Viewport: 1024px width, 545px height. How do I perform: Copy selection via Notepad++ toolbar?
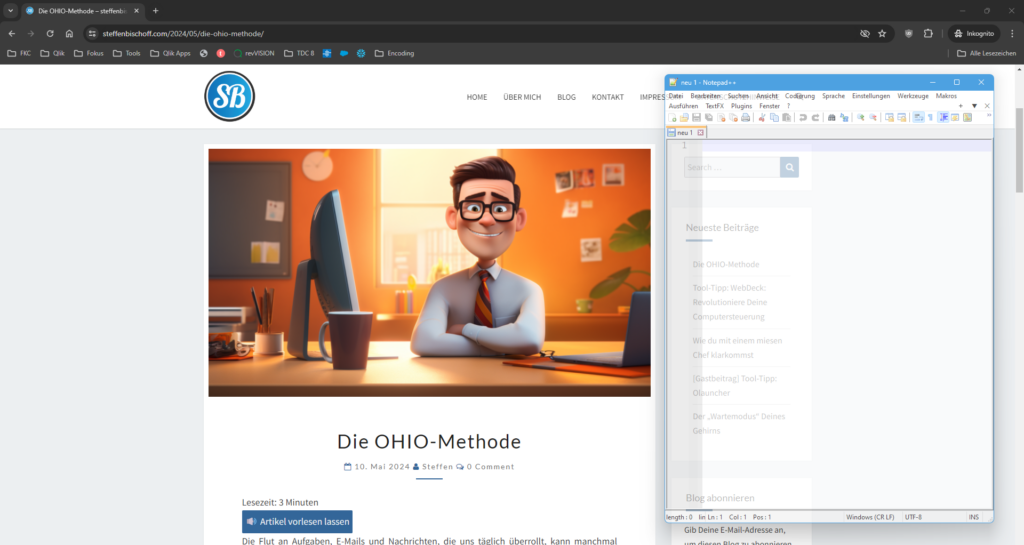[x=774, y=117]
